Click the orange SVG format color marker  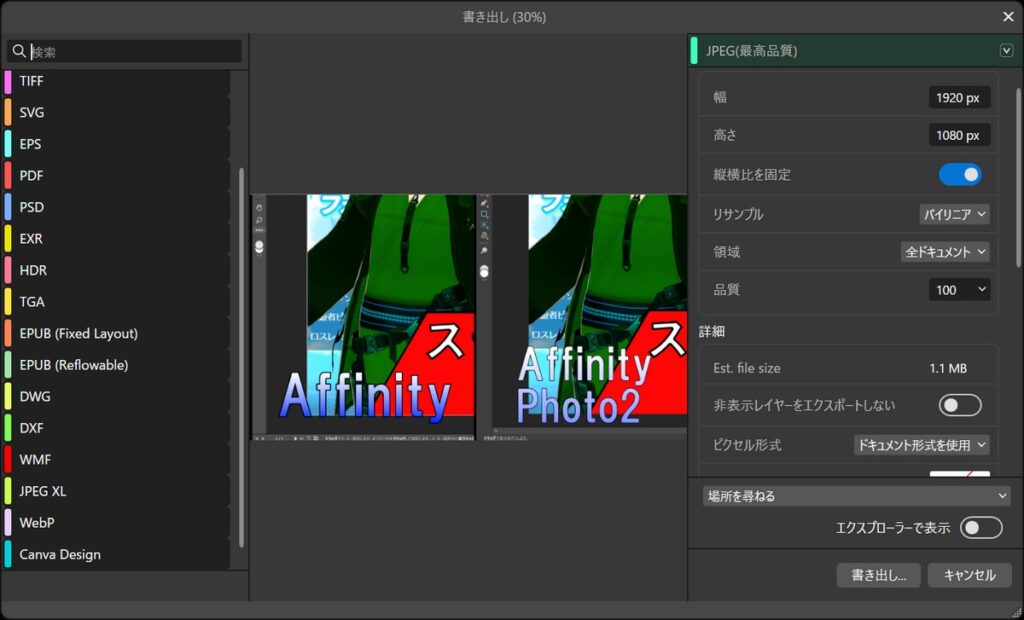pyautogui.click(x=8, y=112)
